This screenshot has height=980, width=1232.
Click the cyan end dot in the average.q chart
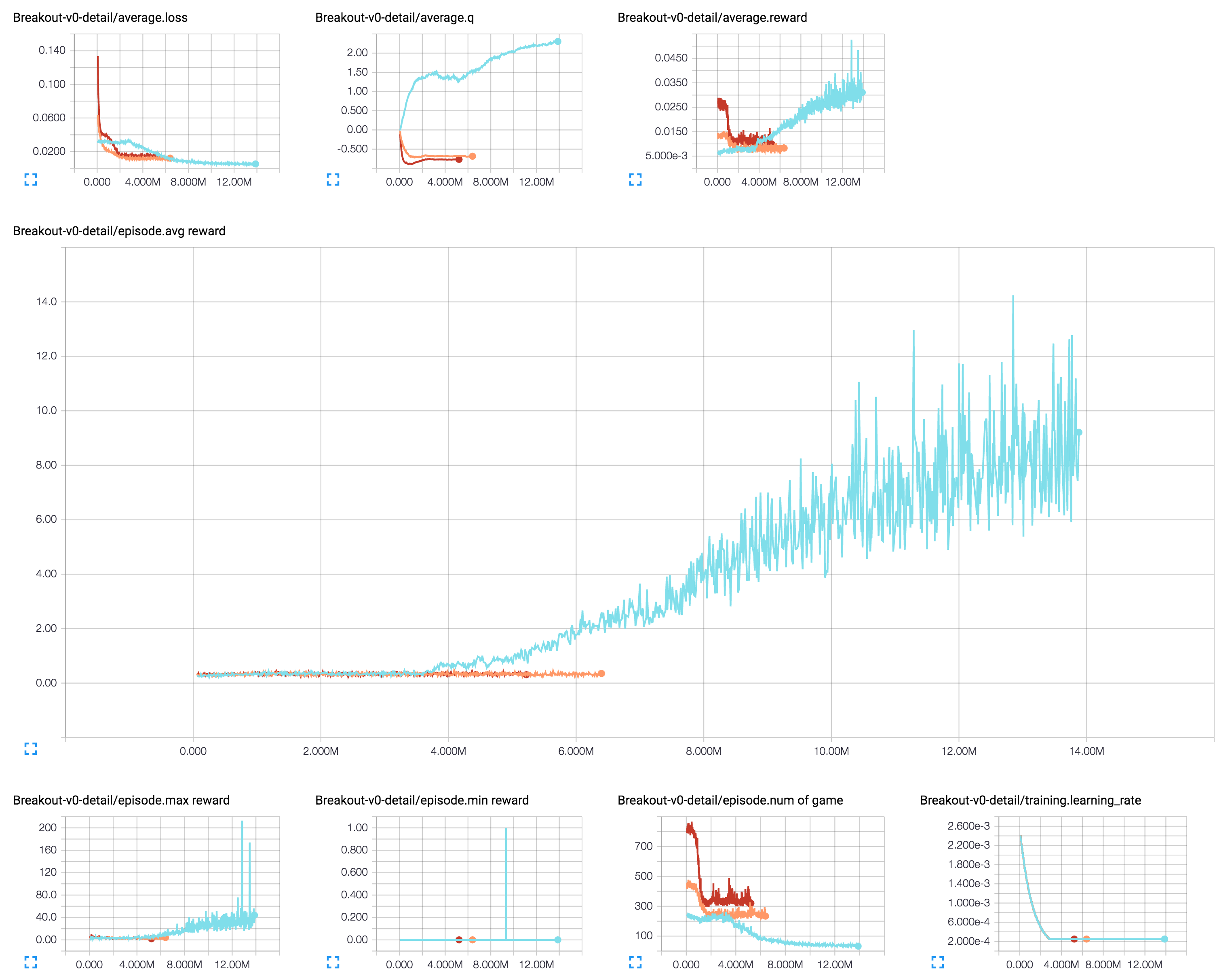click(x=558, y=41)
